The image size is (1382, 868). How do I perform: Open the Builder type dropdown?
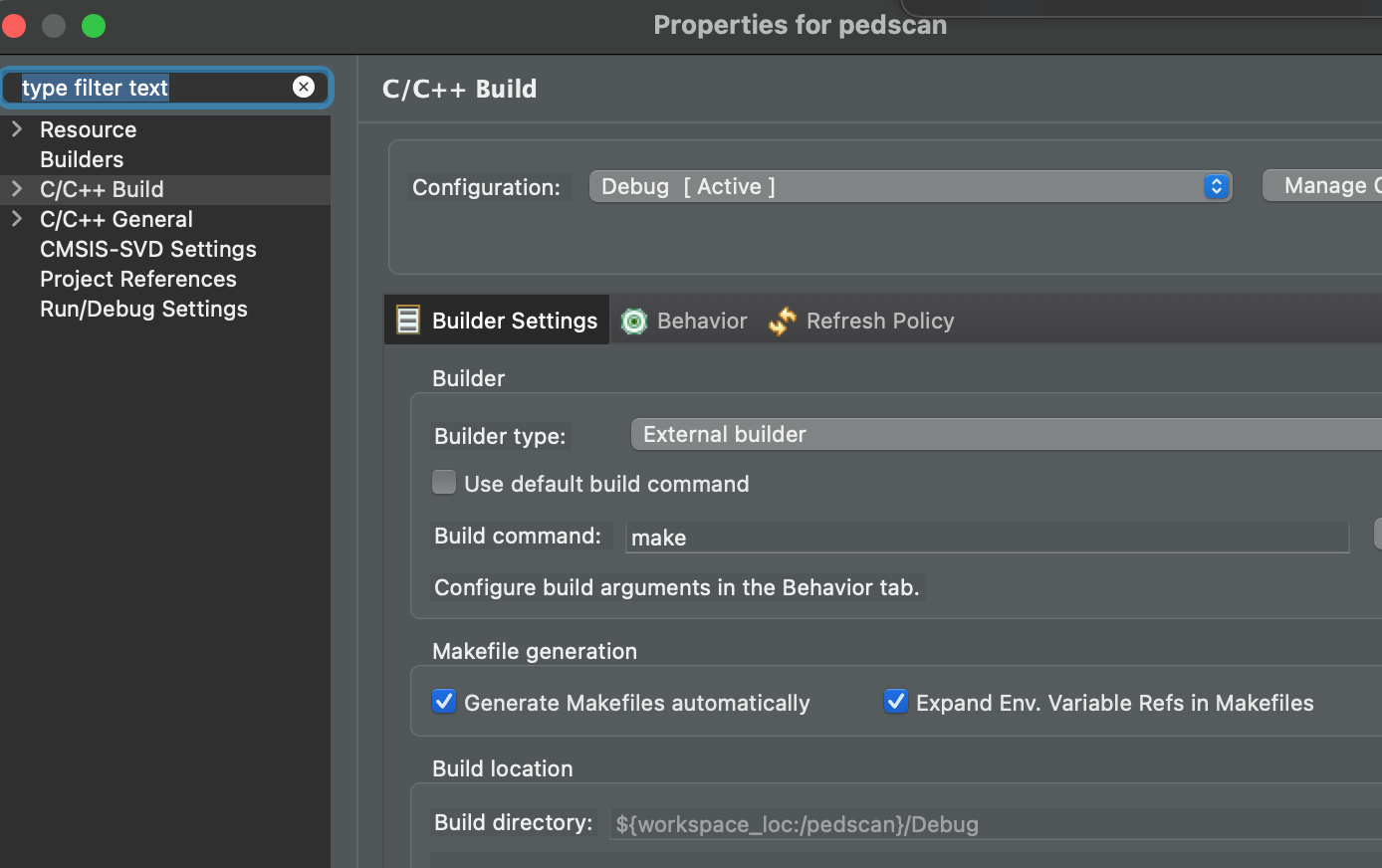(x=1007, y=434)
